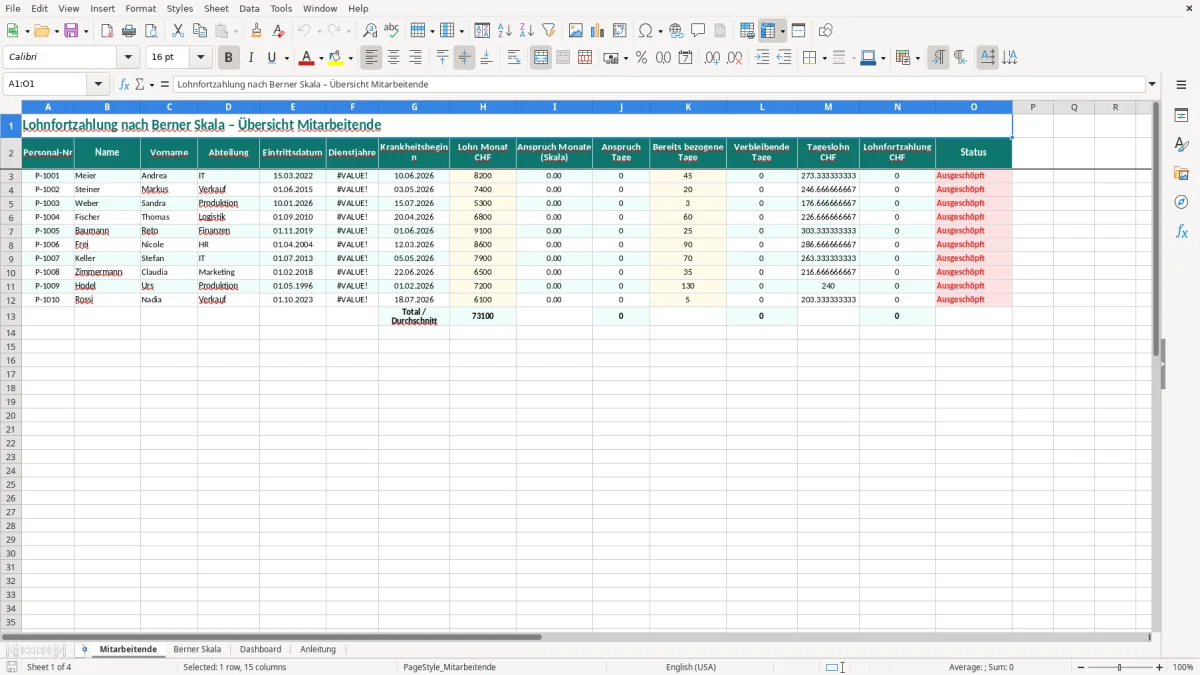Toggle Freeze Rows and Columns
1200x675 pixels.
tap(769, 31)
